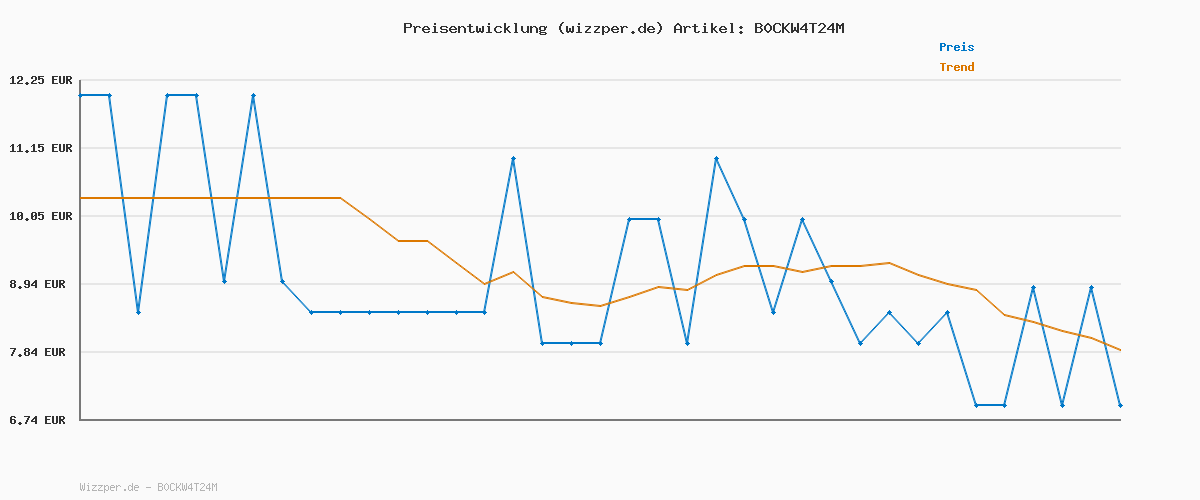Screen dimensions: 1200x500
Task: Click the second blue price peak near 11 EUR
Action: click(x=716, y=158)
